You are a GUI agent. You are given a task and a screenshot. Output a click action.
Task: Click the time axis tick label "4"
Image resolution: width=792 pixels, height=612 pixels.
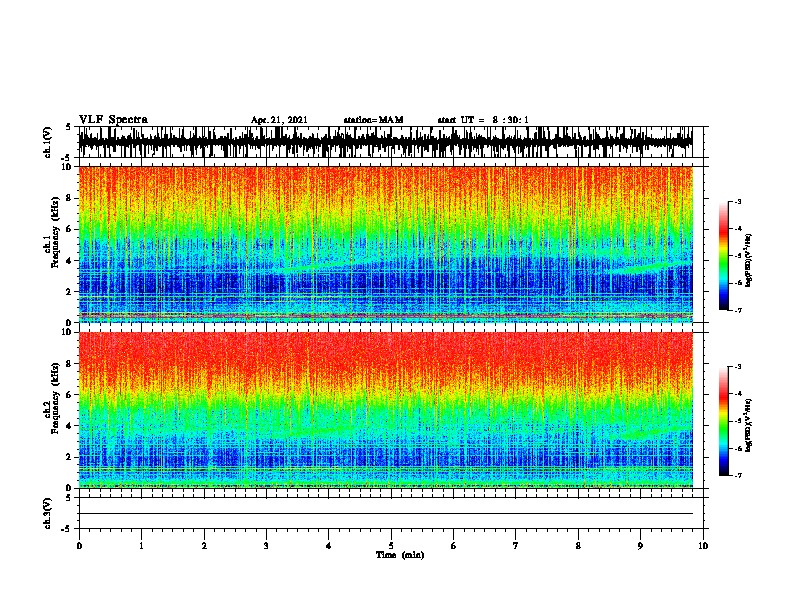[x=329, y=546]
